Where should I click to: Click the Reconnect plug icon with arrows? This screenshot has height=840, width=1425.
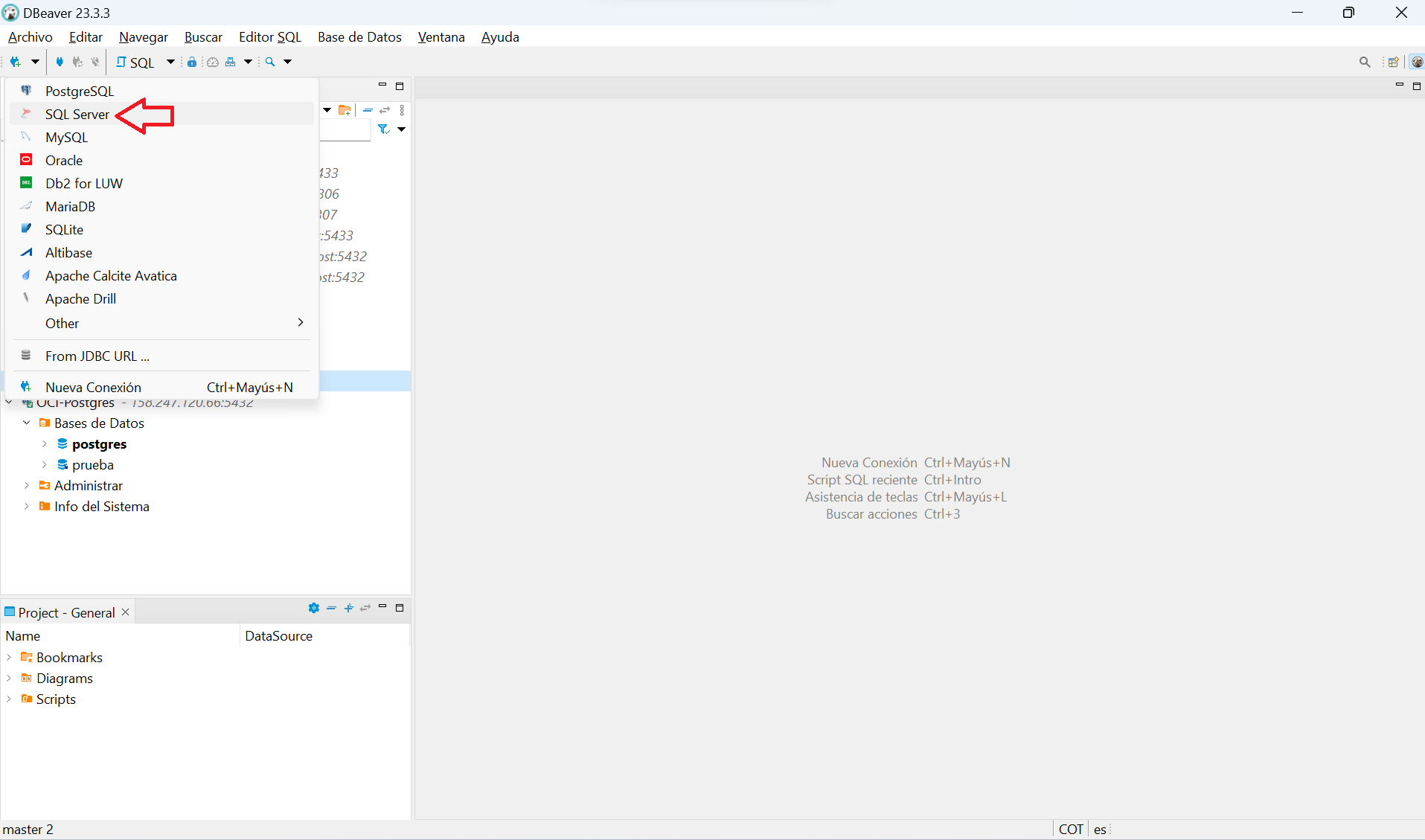pos(77,62)
